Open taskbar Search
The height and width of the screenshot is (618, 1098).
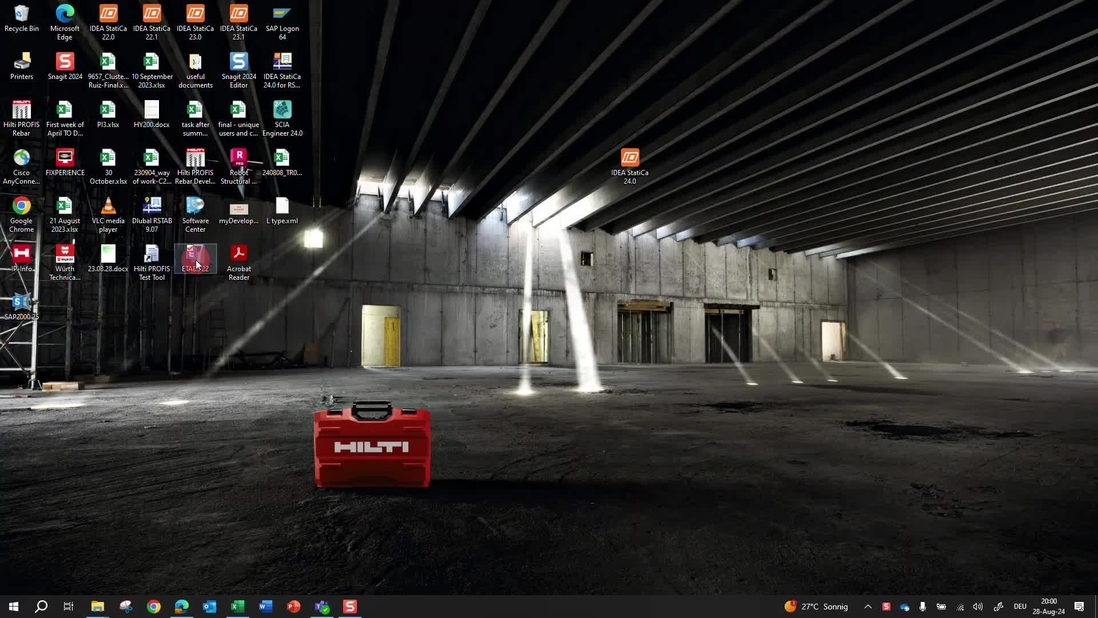[41, 606]
